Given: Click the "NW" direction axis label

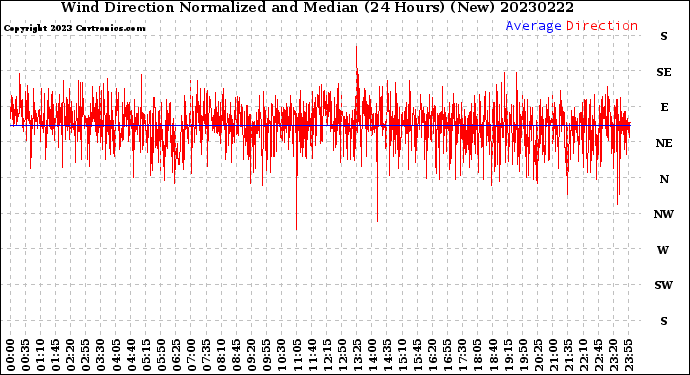Looking at the screenshot, I should [664, 214].
